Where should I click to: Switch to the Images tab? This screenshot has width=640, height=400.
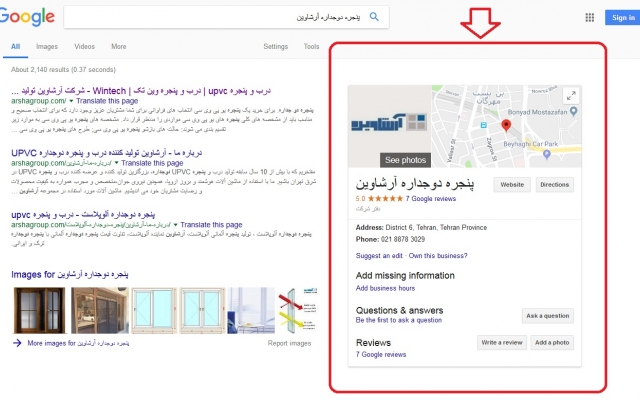47,47
